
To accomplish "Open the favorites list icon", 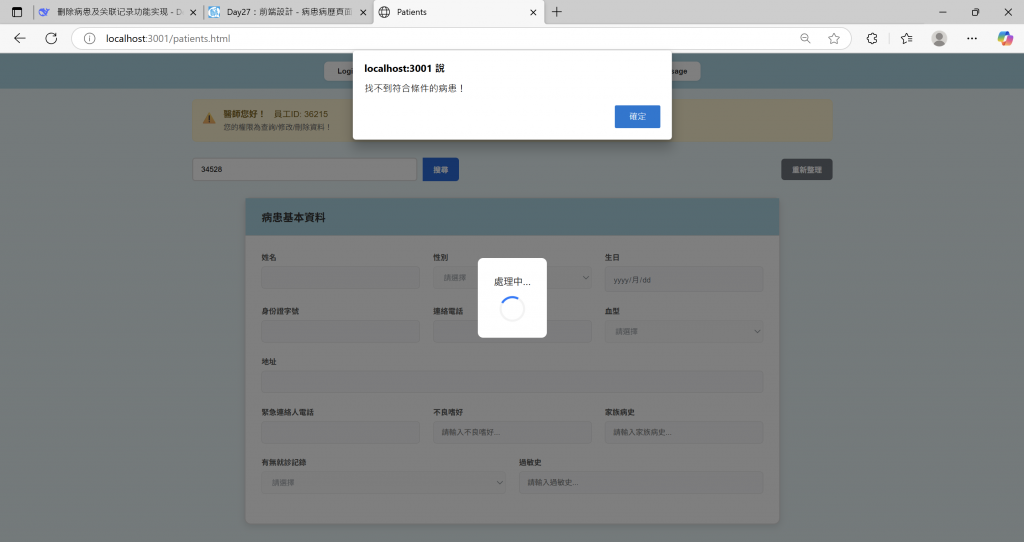I will [x=906, y=39].
